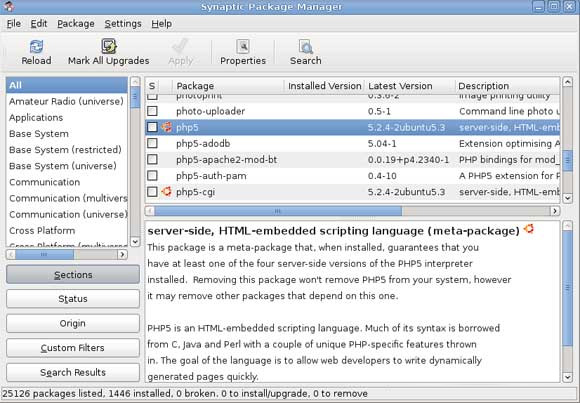Click the Search toolbar icon
This screenshot has width=580, height=403.
click(306, 47)
